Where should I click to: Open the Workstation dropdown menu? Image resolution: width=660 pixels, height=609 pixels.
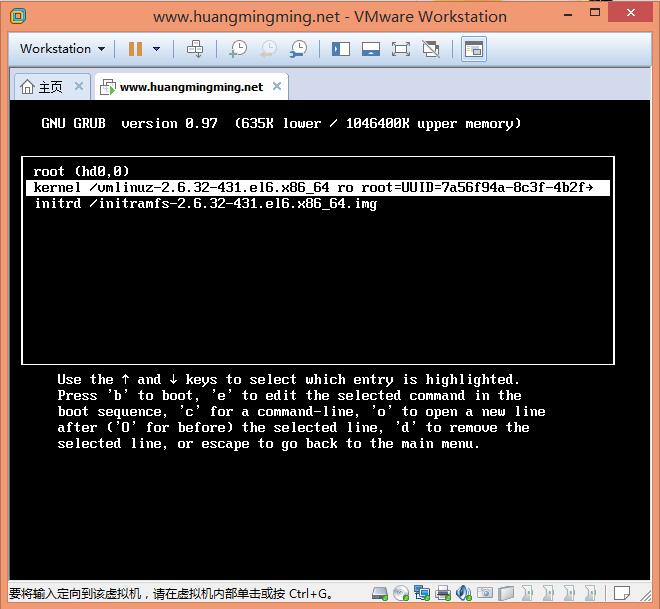click(62, 49)
